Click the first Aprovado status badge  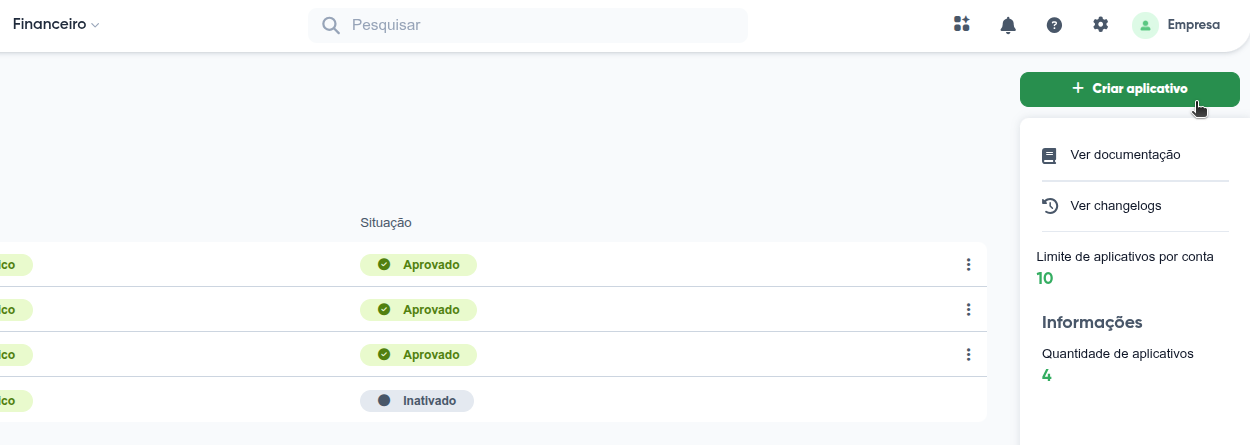418,265
